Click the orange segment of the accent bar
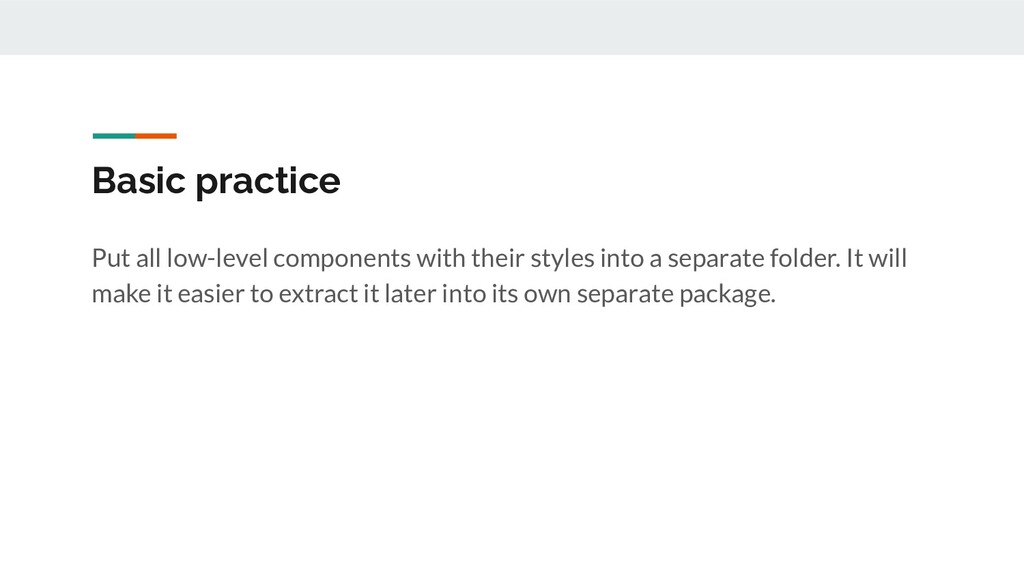Viewport: 1024px width, 576px height. pyautogui.click(x=156, y=135)
